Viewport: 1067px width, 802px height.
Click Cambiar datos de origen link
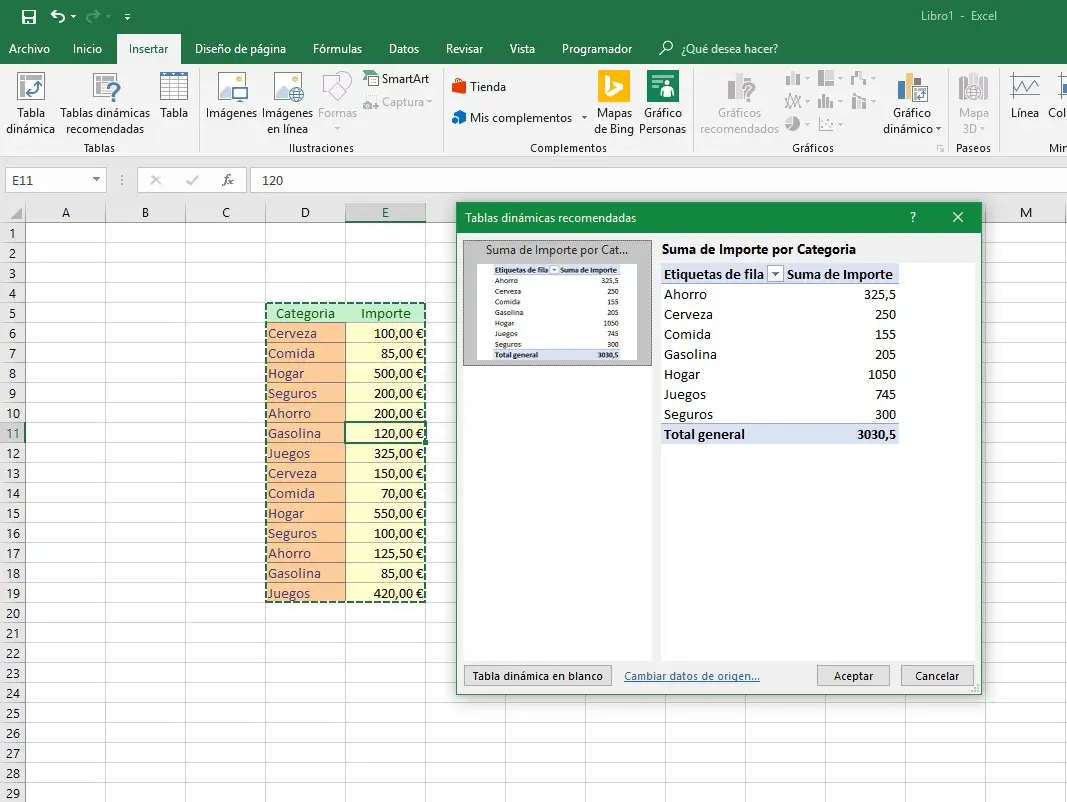tap(692, 676)
